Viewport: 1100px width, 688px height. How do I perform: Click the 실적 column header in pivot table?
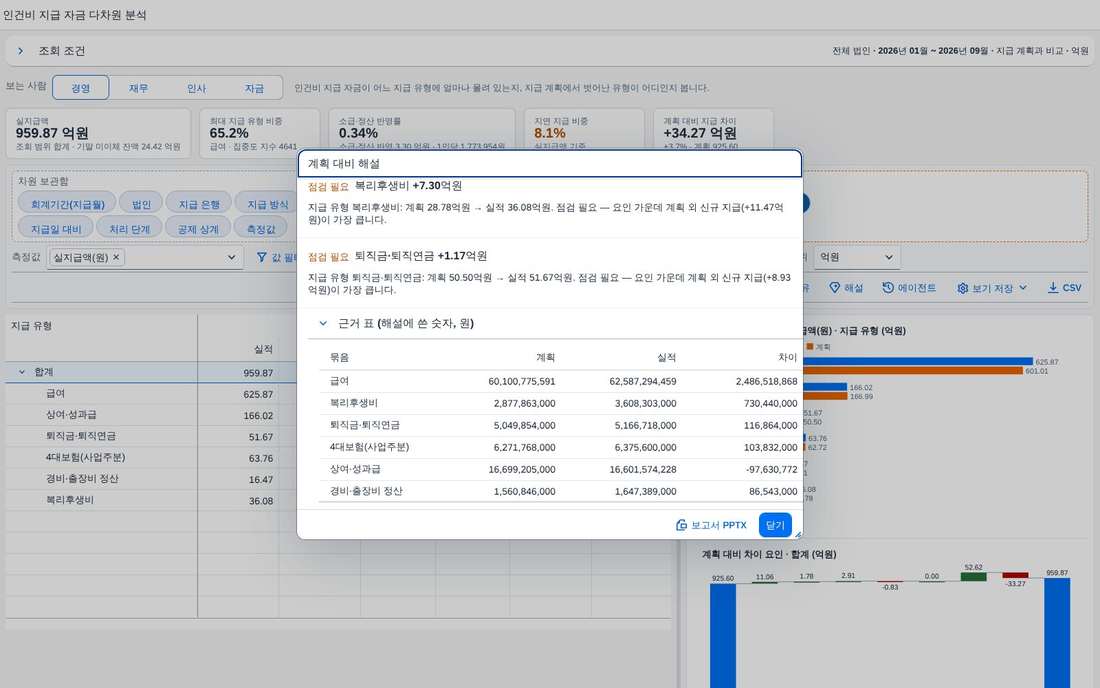point(263,349)
